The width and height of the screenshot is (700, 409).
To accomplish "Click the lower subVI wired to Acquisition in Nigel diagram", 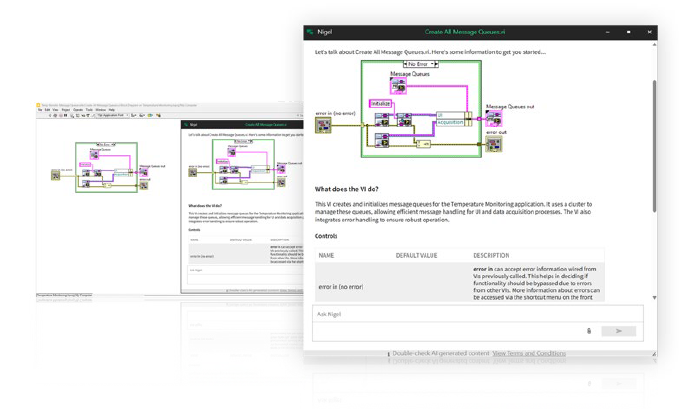I will [x=382, y=141].
